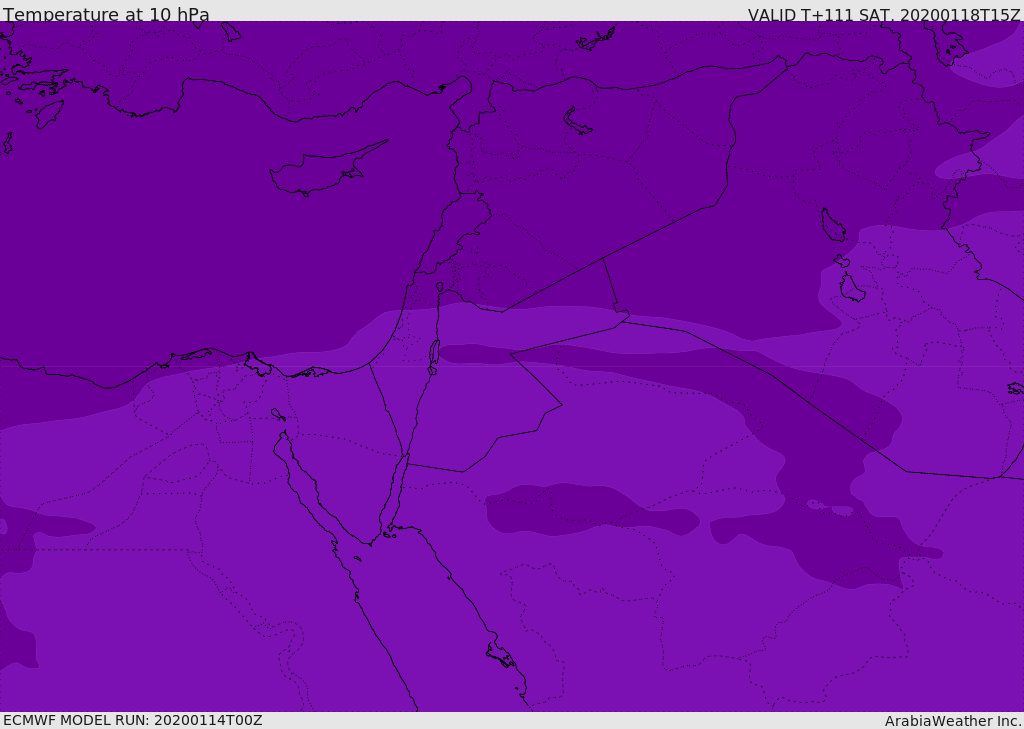1024x729 pixels.
Task: Click the island of Cyprus on the map
Action: 327,169
